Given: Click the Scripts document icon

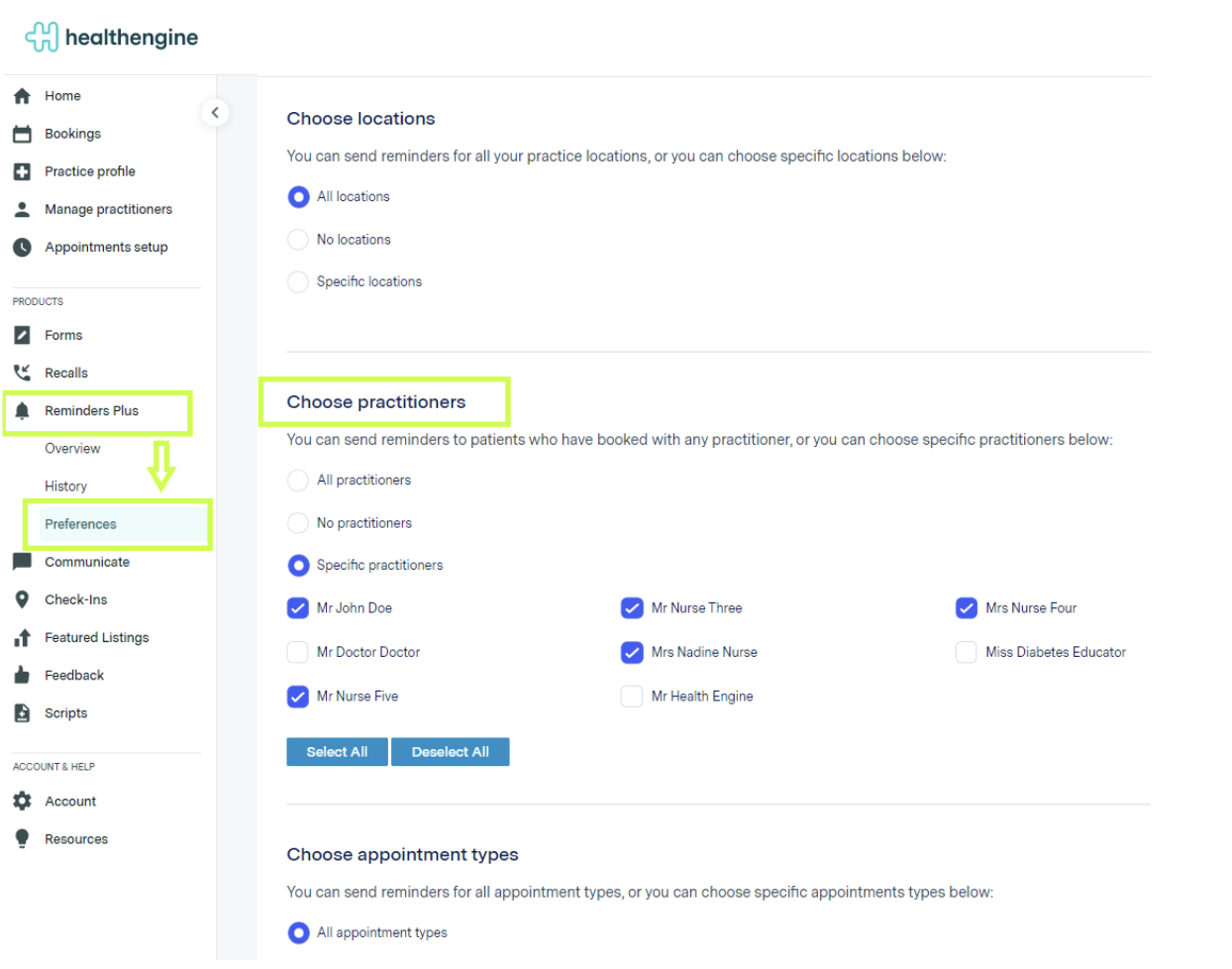Looking at the screenshot, I should click(x=22, y=713).
